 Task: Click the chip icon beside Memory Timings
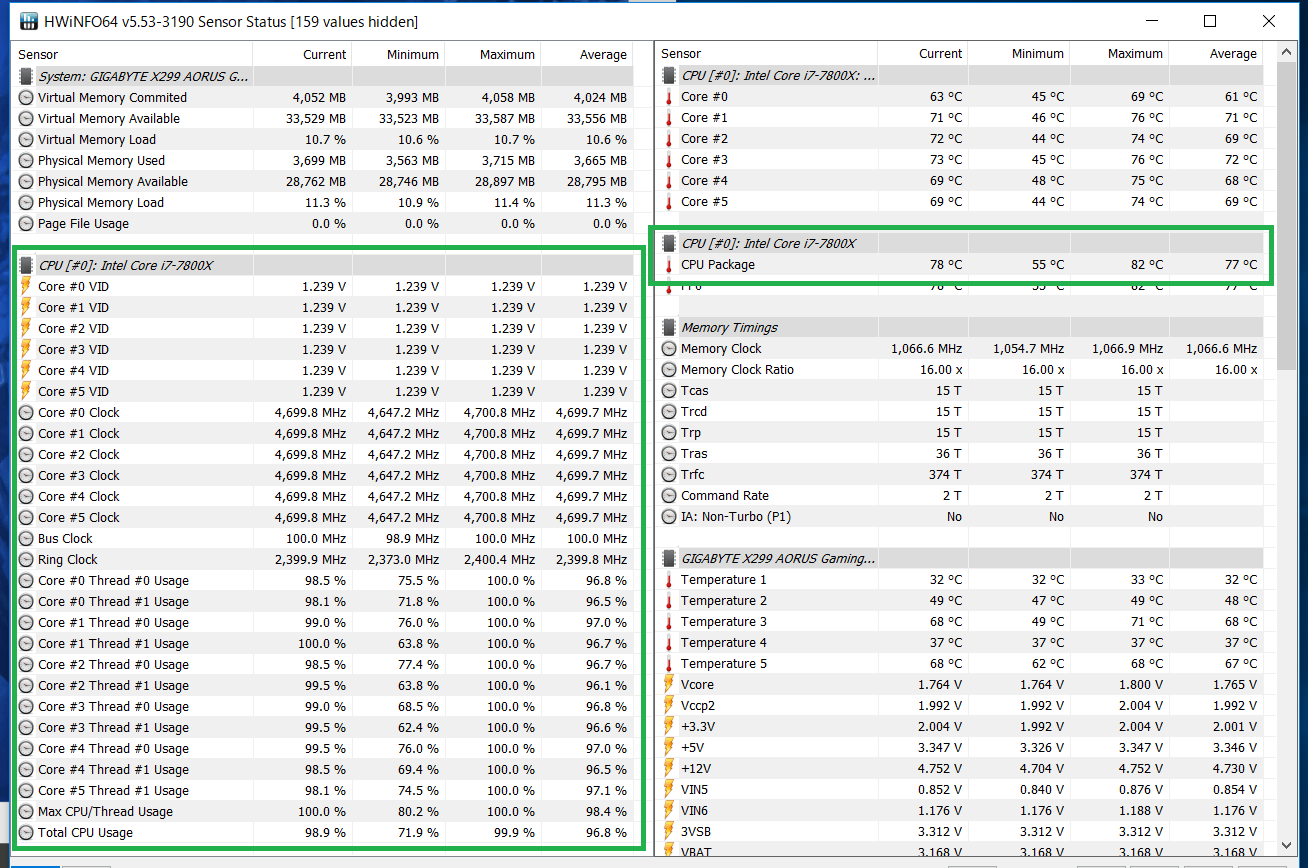coord(669,327)
